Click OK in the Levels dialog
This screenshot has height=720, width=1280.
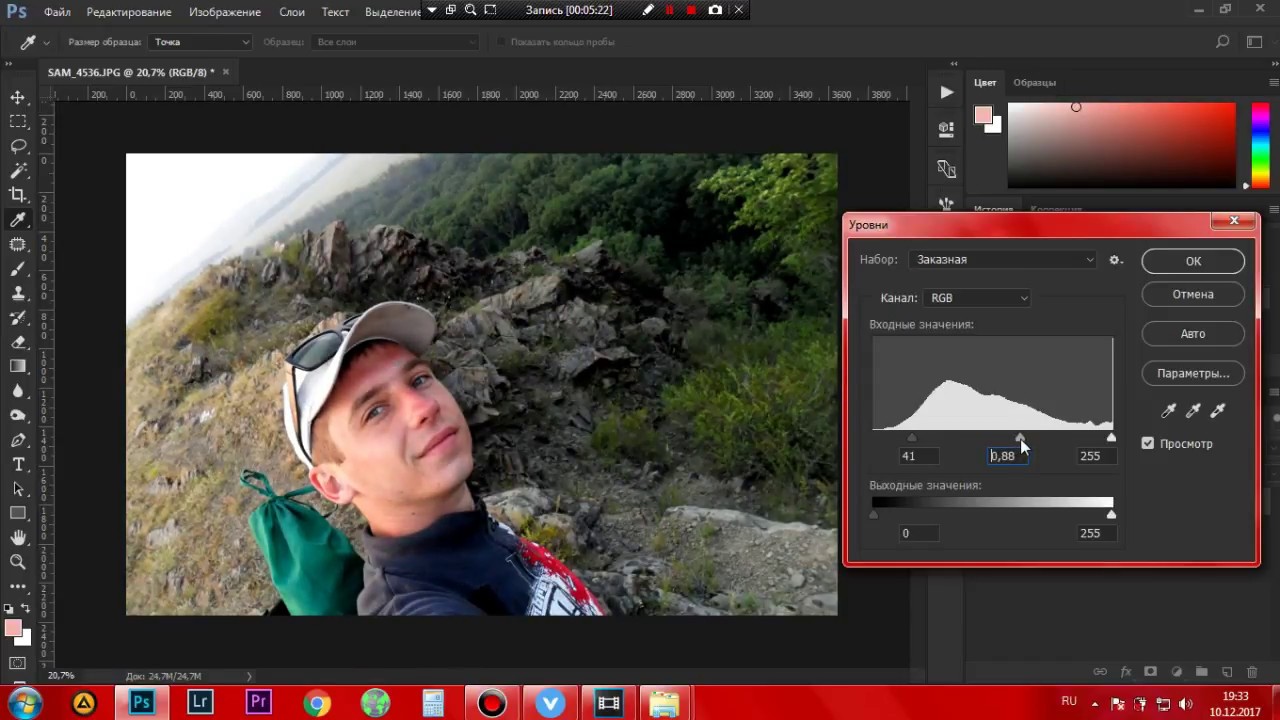tap(1193, 261)
